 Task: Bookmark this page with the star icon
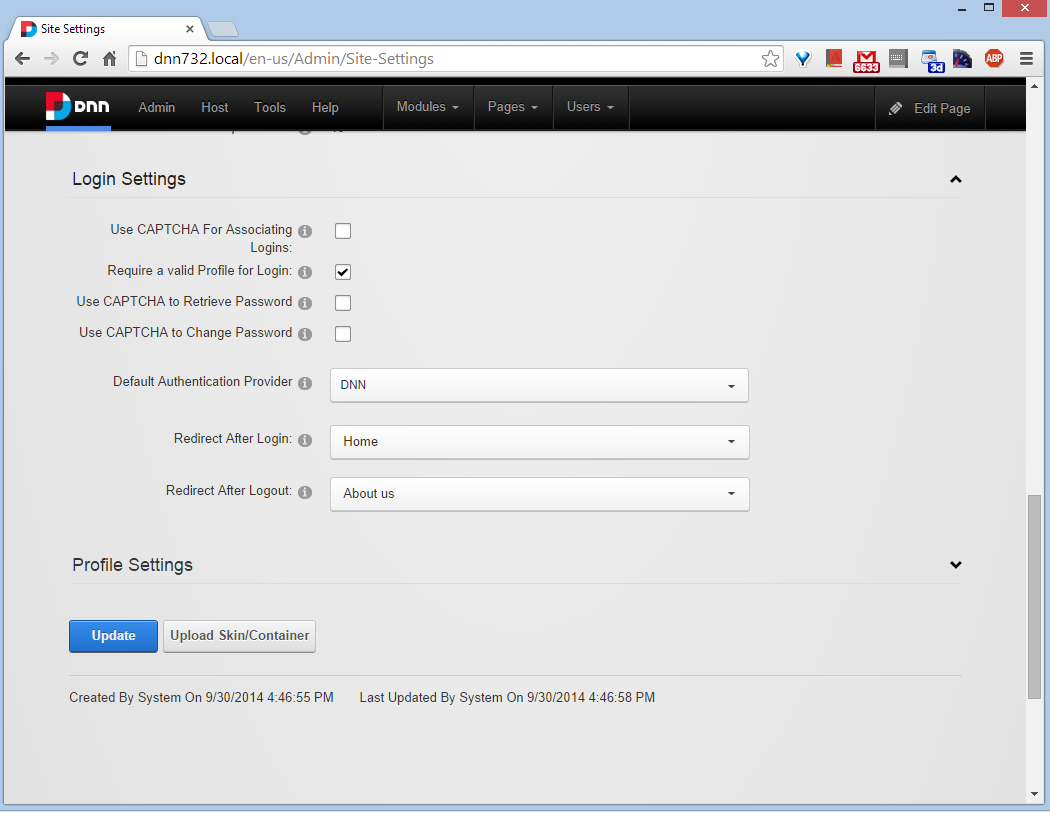click(x=770, y=59)
